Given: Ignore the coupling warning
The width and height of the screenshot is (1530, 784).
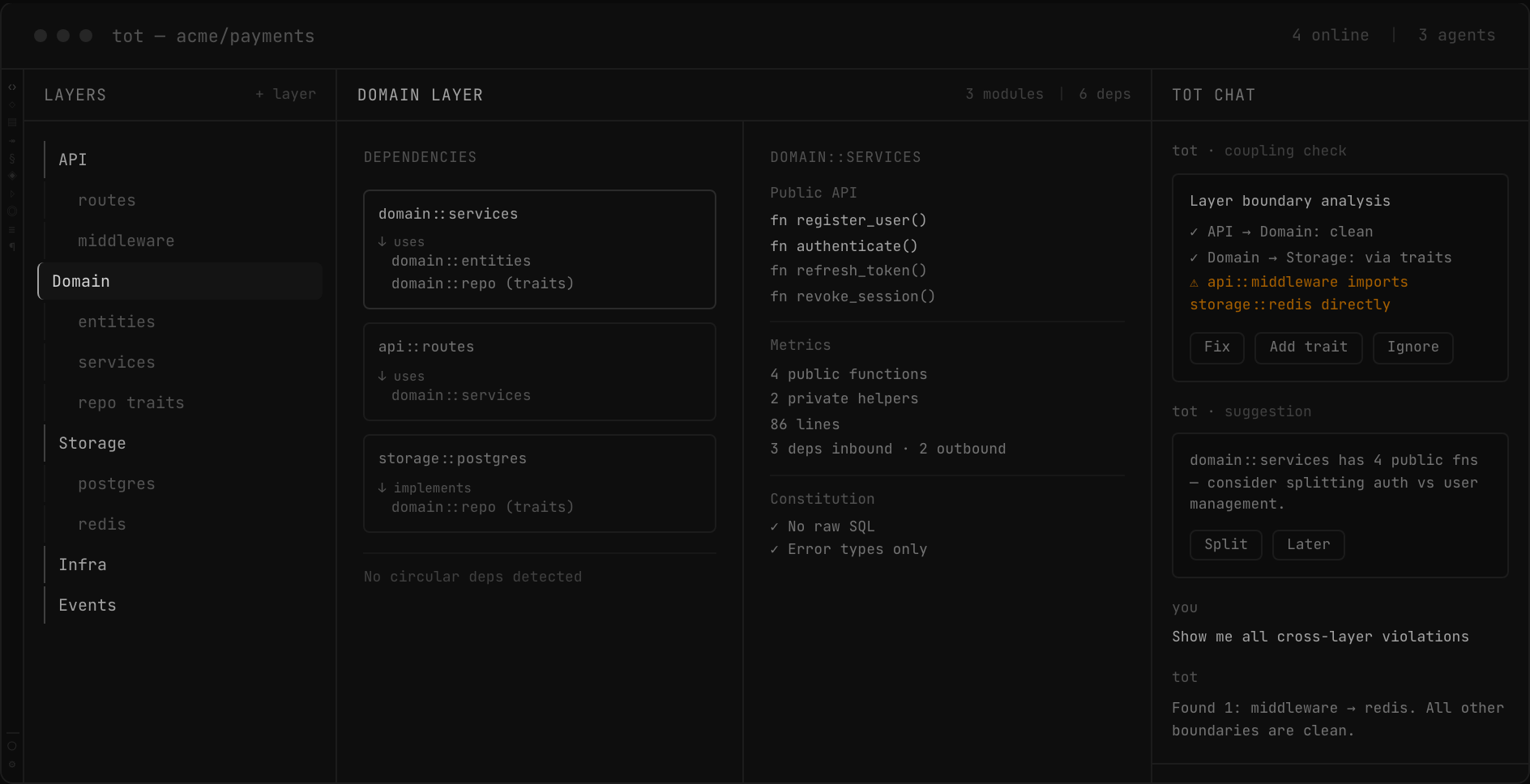Looking at the screenshot, I should [1413, 347].
